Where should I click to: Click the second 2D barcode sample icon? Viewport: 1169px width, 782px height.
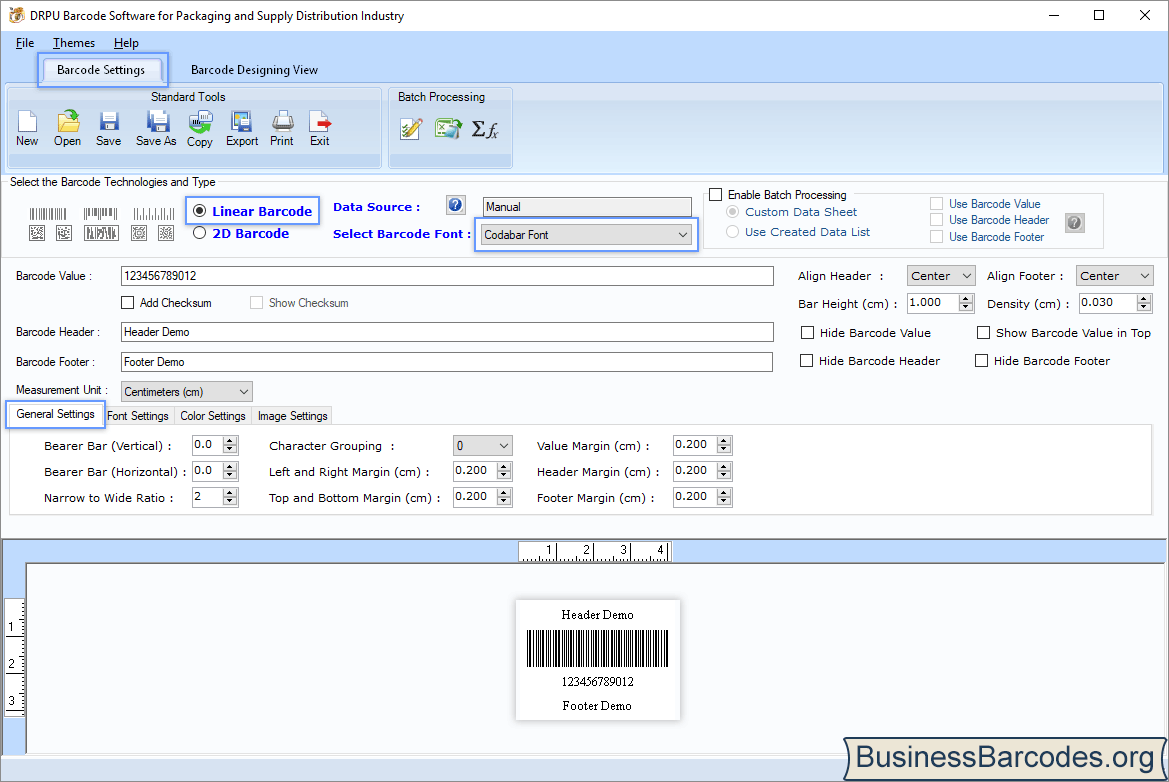(64, 233)
